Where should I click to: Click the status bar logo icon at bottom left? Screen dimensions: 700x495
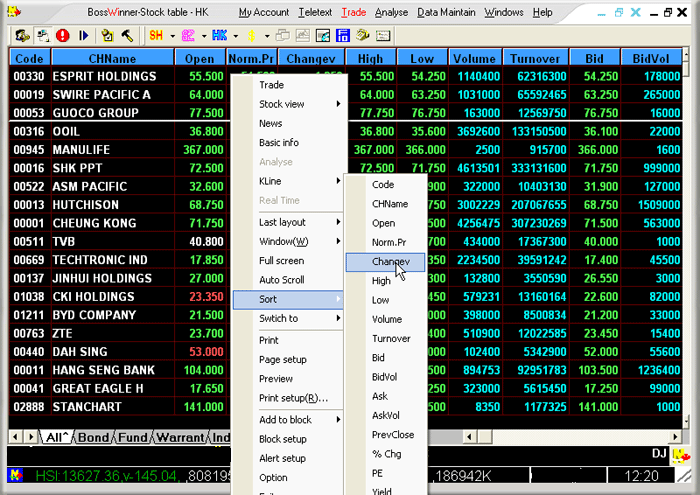16,475
